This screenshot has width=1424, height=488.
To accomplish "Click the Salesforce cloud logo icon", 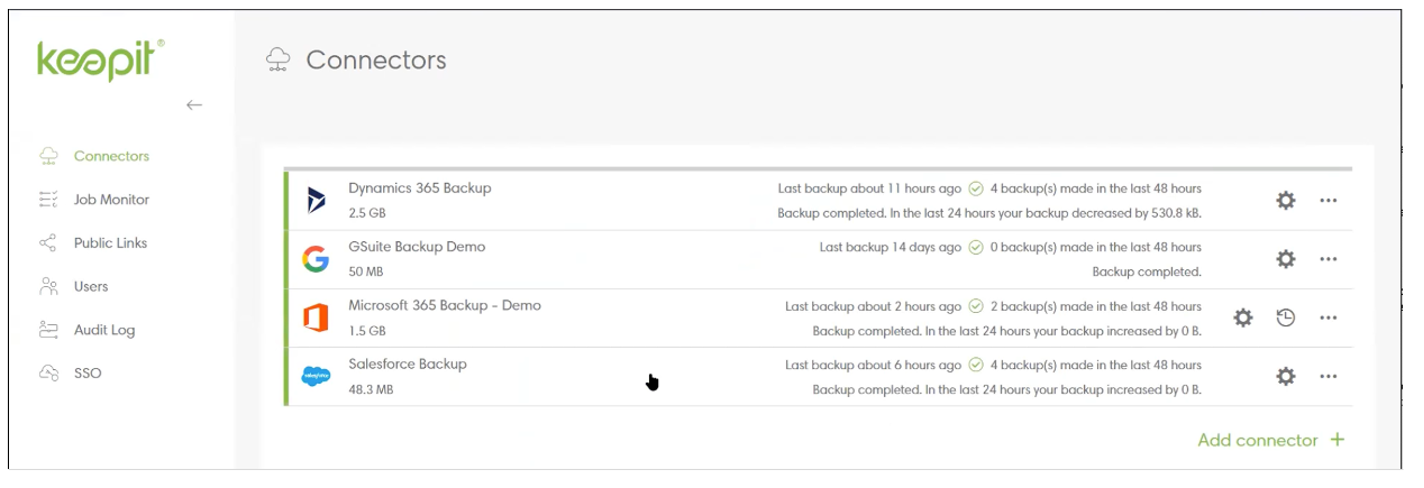I will pos(316,376).
